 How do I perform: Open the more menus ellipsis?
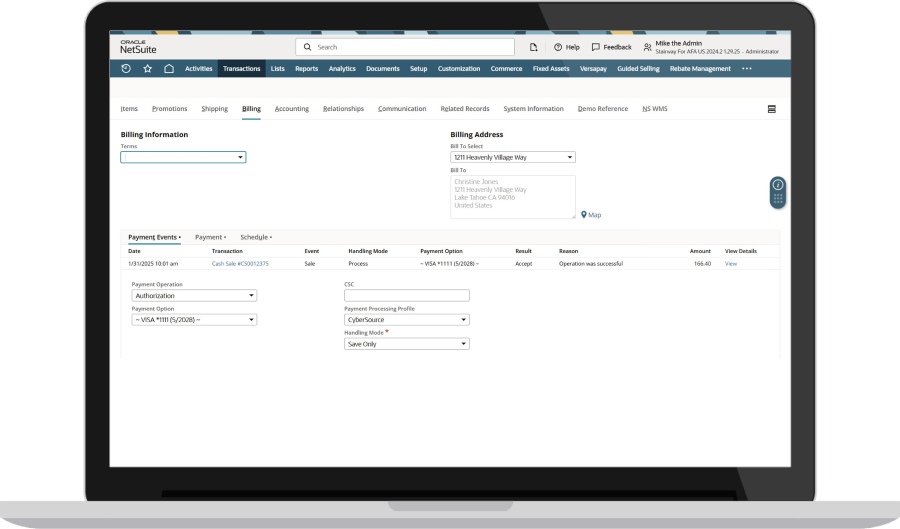click(746, 69)
